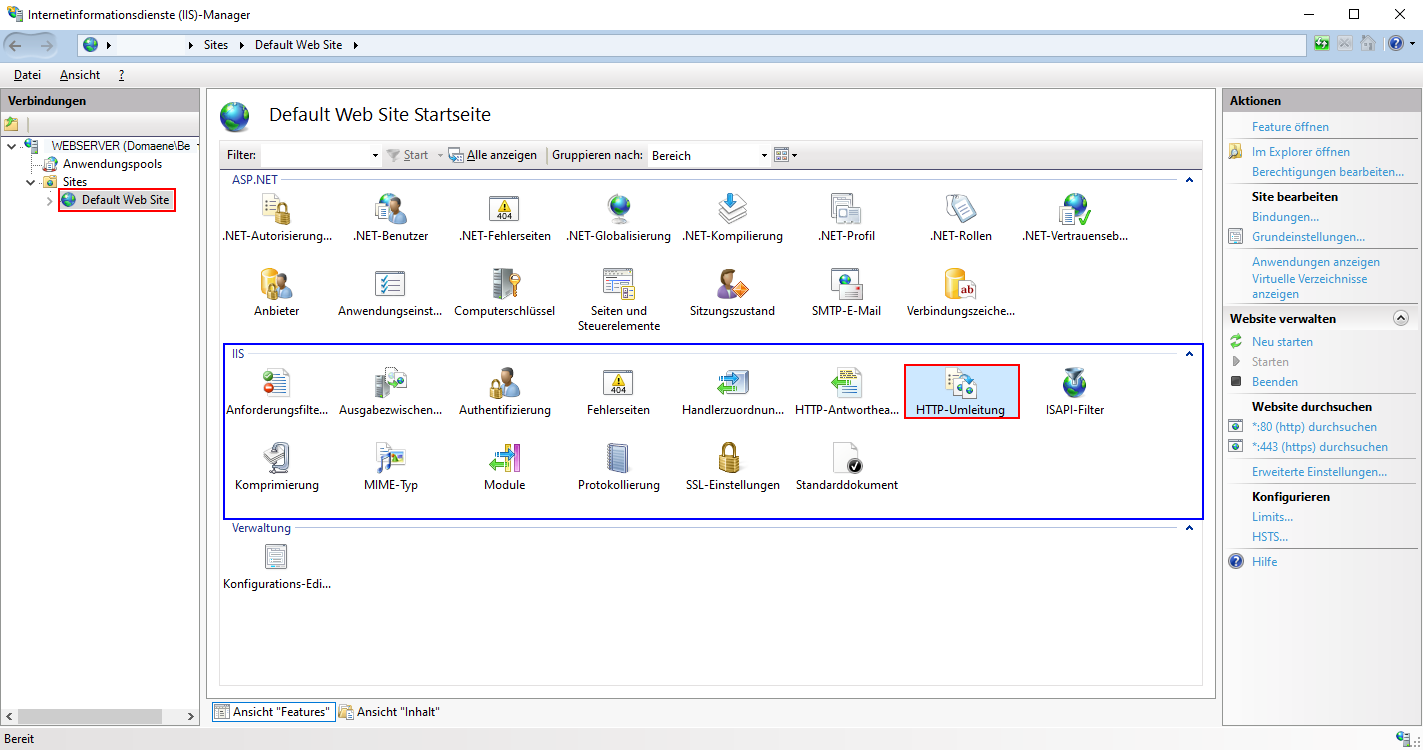Image resolution: width=1423 pixels, height=750 pixels.
Task: Open the Ansicht menu
Action: pyautogui.click(x=80, y=75)
